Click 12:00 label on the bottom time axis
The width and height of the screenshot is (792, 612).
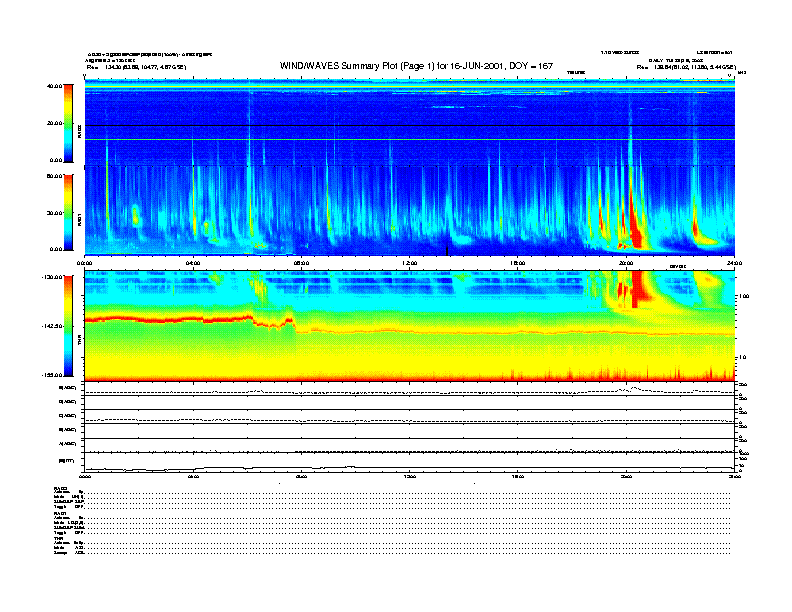(x=410, y=476)
